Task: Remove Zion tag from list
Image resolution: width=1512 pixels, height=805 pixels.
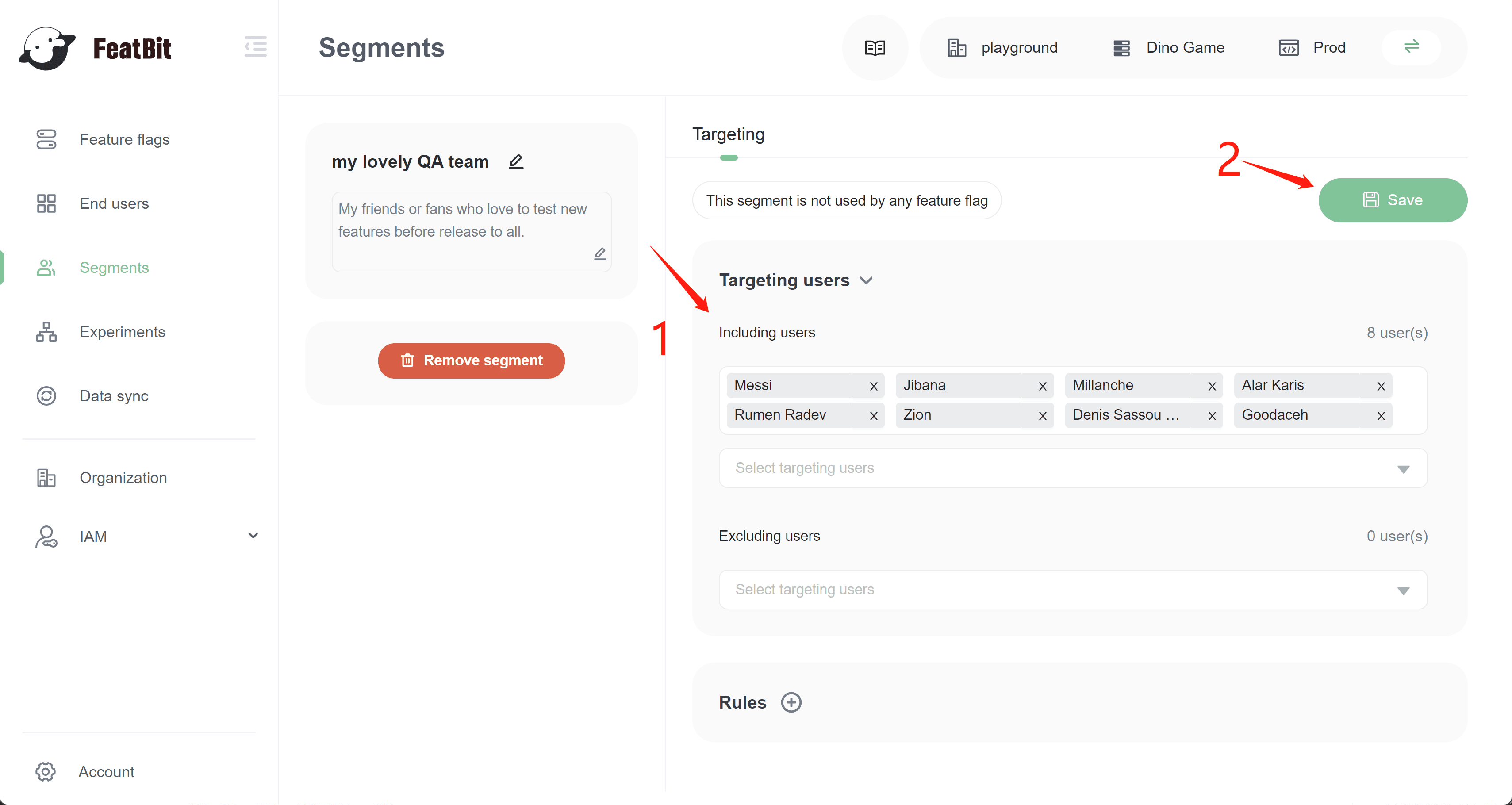Action: 1043,416
